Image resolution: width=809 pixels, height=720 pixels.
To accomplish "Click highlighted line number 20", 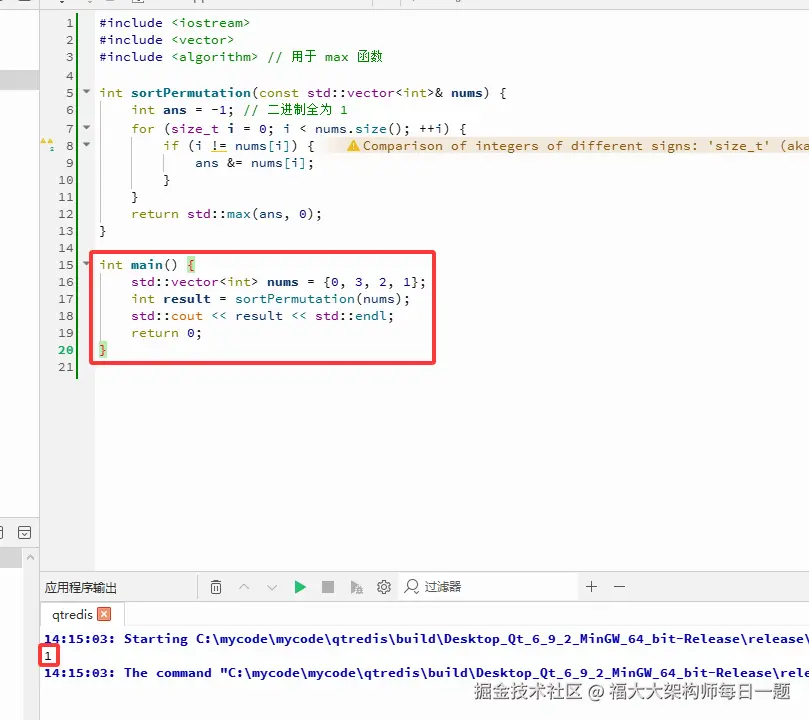I will click(x=66, y=350).
